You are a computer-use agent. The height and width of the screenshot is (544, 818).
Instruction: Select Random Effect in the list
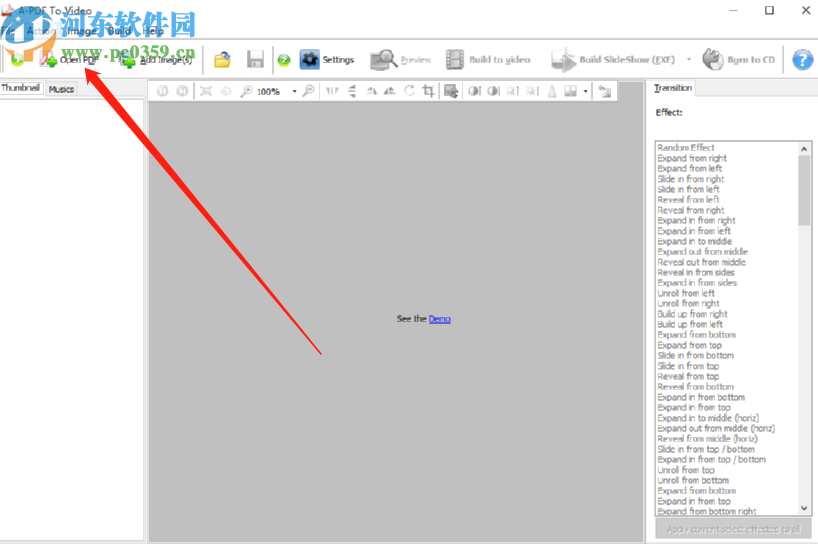click(685, 148)
